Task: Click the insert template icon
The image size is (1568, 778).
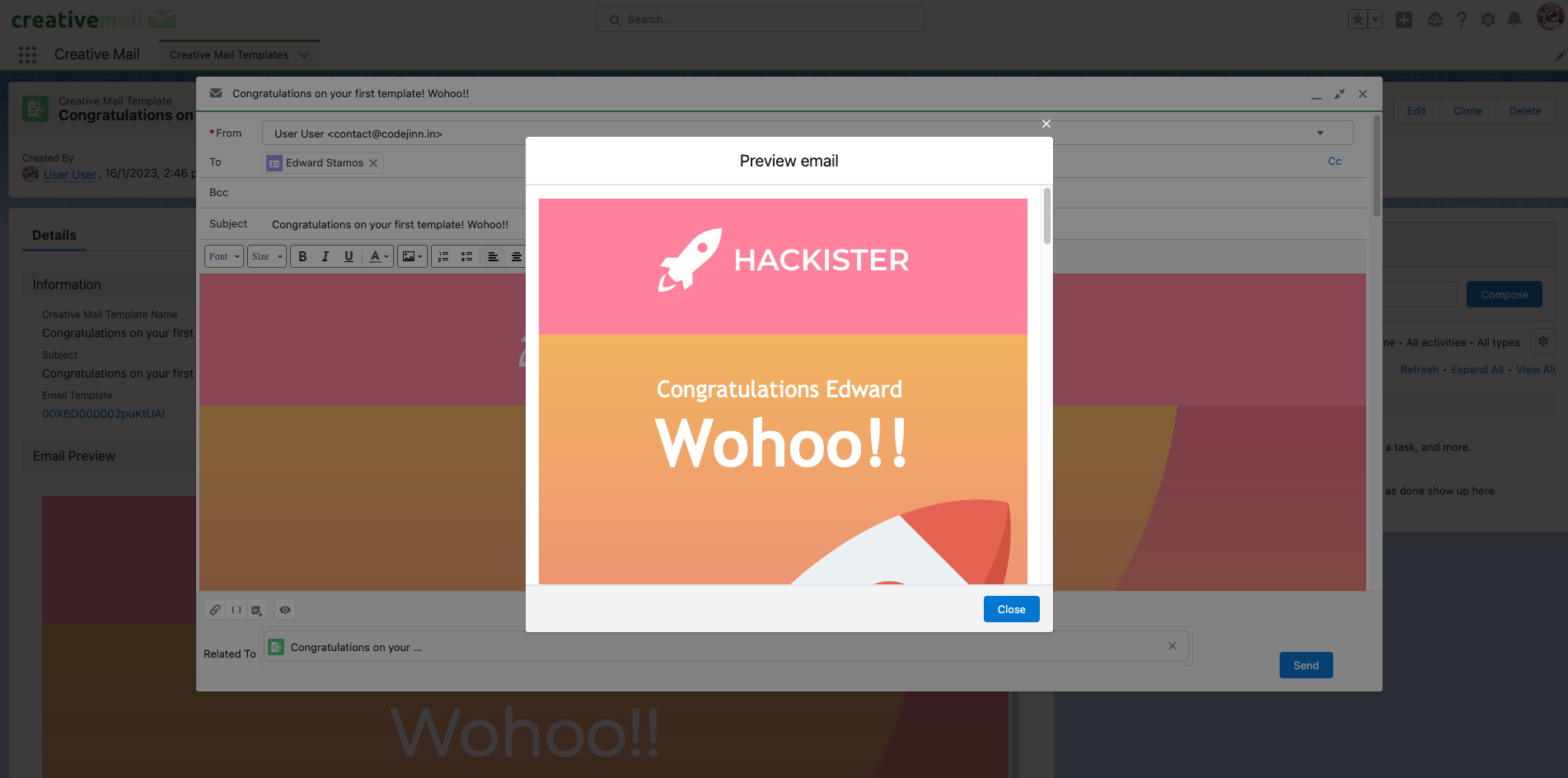Action: pyautogui.click(x=257, y=610)
